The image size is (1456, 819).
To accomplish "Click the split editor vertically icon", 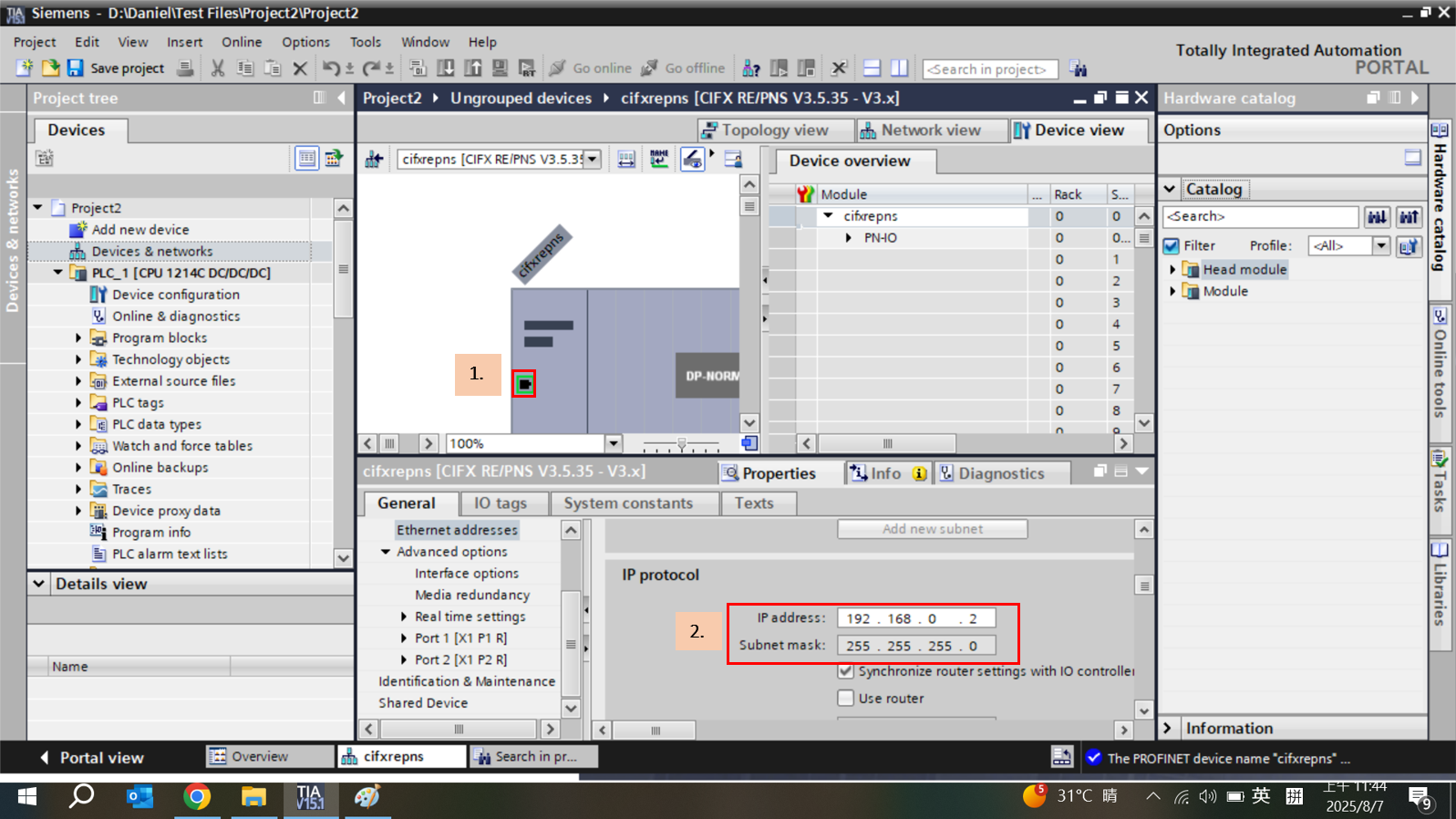I will coord(899,67).
